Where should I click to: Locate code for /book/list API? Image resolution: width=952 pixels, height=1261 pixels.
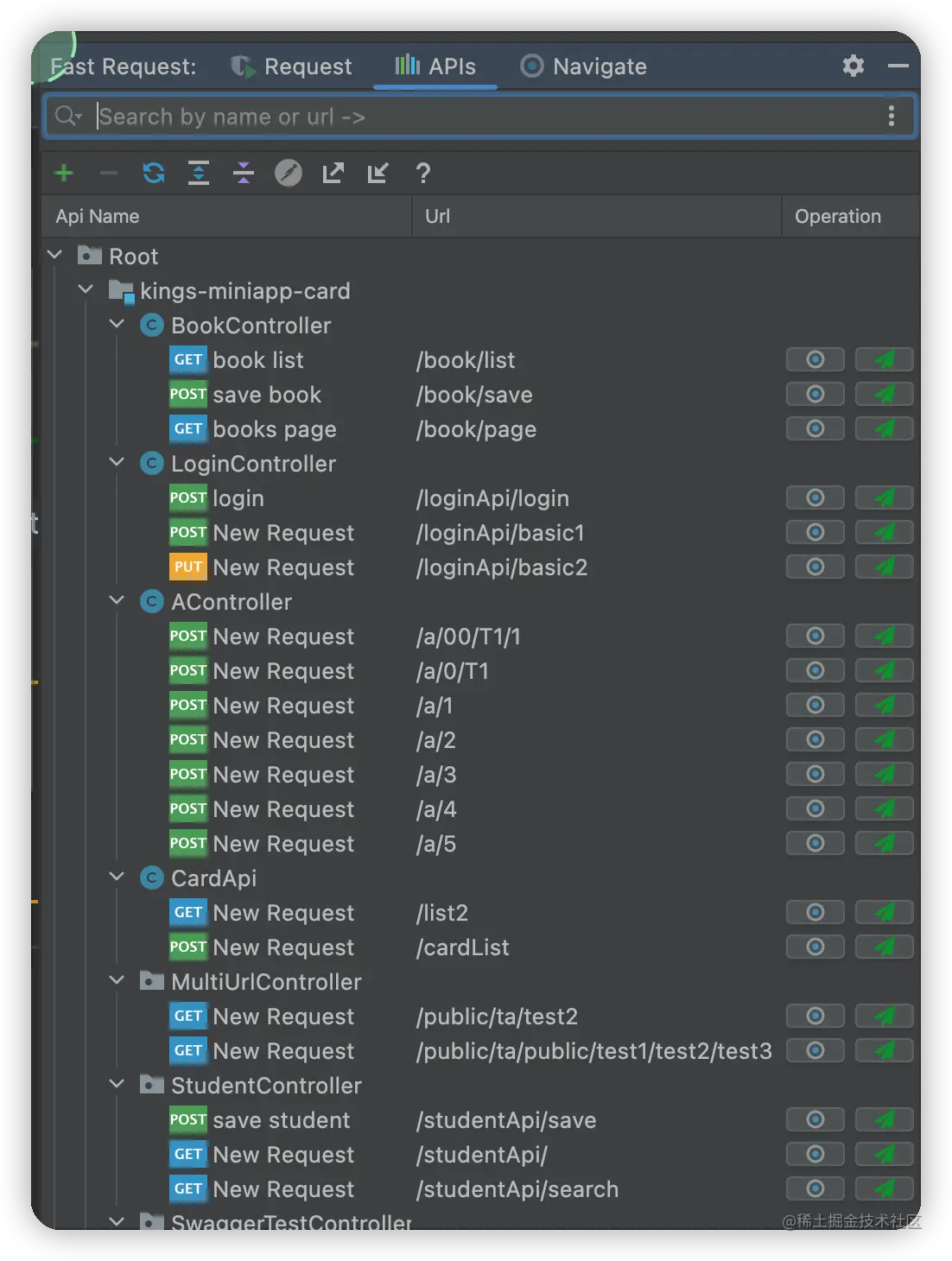pyautogui.click(x=815, y=359)
